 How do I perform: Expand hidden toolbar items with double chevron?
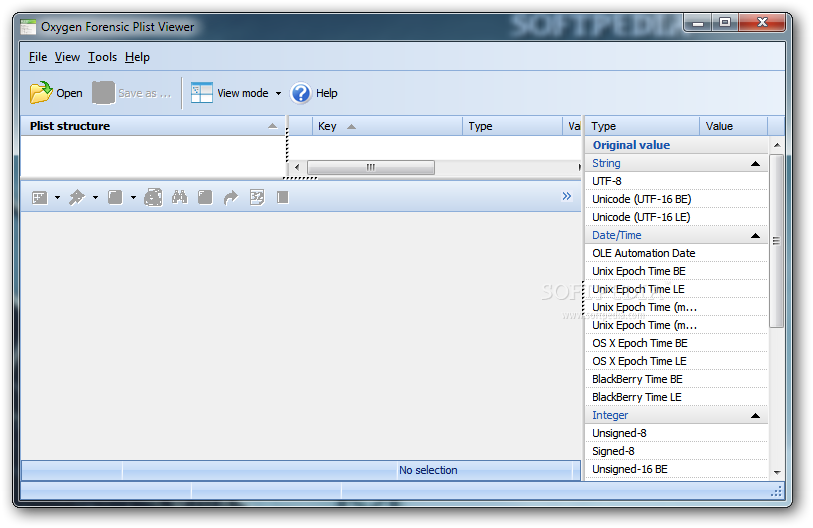[x=567, y=196]
